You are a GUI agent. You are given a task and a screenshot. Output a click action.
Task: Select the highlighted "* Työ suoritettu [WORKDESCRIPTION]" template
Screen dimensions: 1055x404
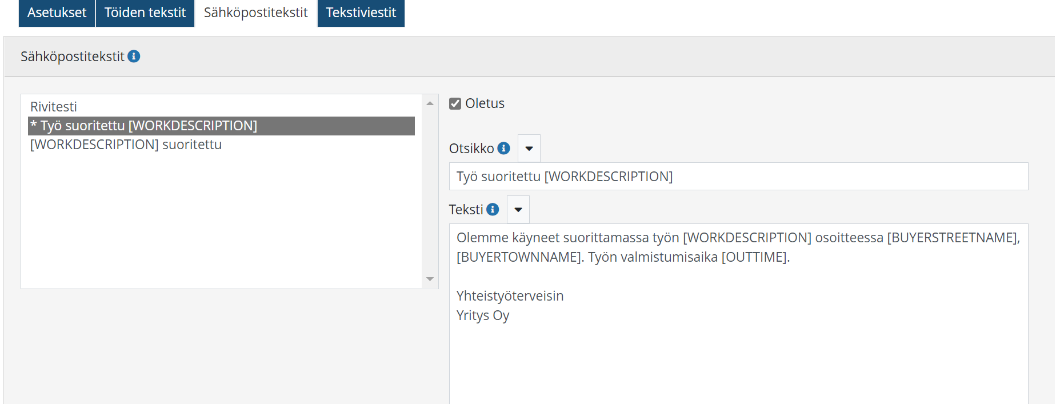(x=144, y=126)
